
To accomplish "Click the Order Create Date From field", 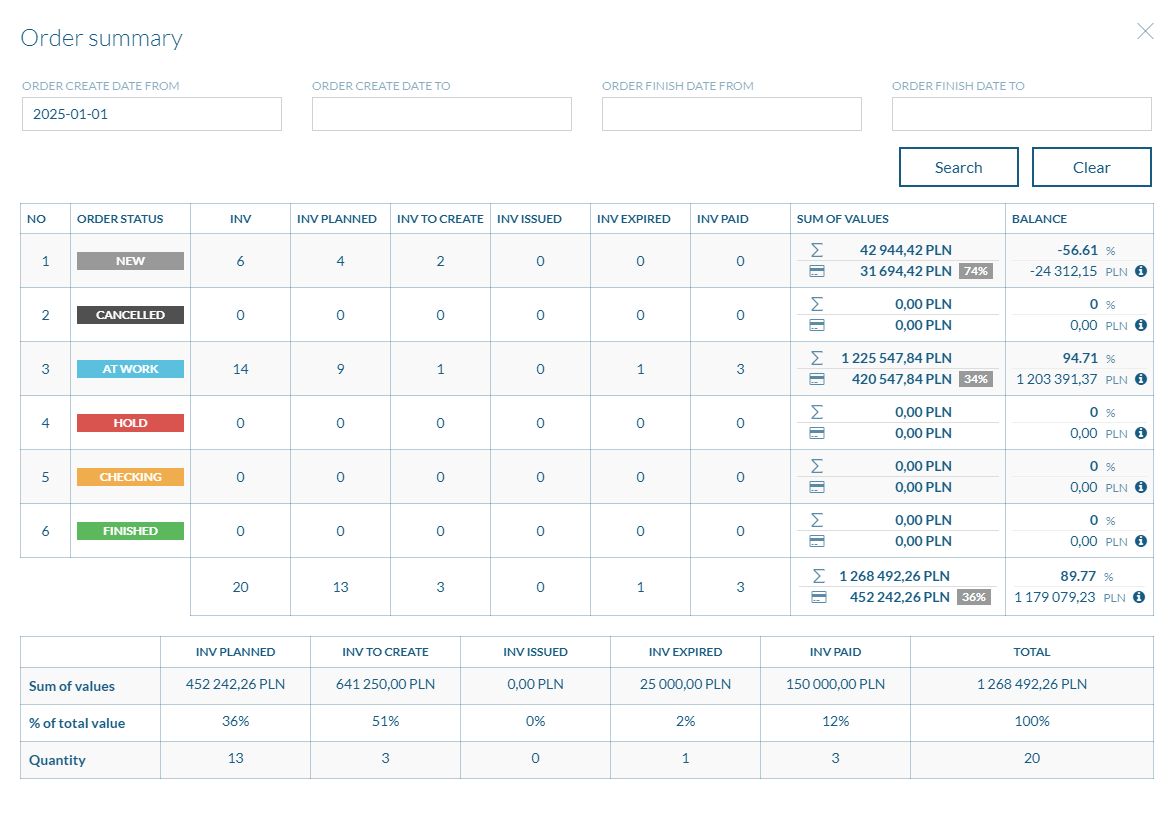I will coord(152,114).
